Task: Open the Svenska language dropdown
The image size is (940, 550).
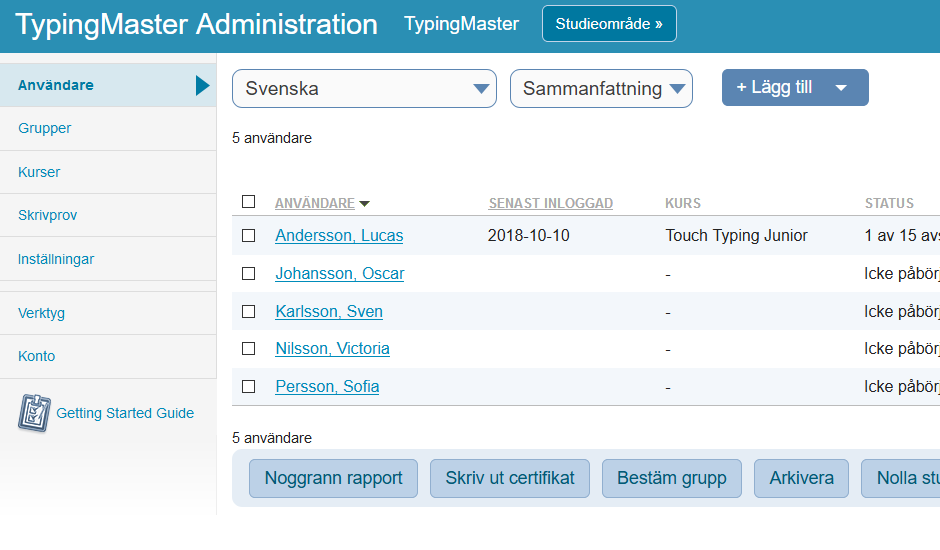Action: point(364,89)
